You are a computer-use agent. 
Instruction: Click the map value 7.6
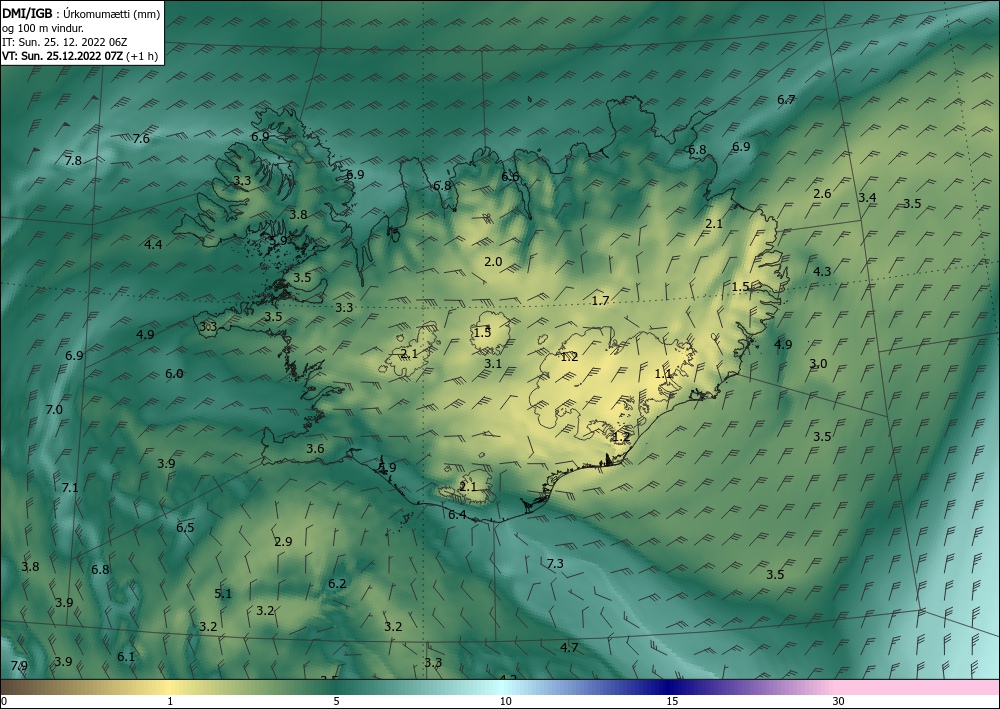pyautogui.click(x=141, y=138)
